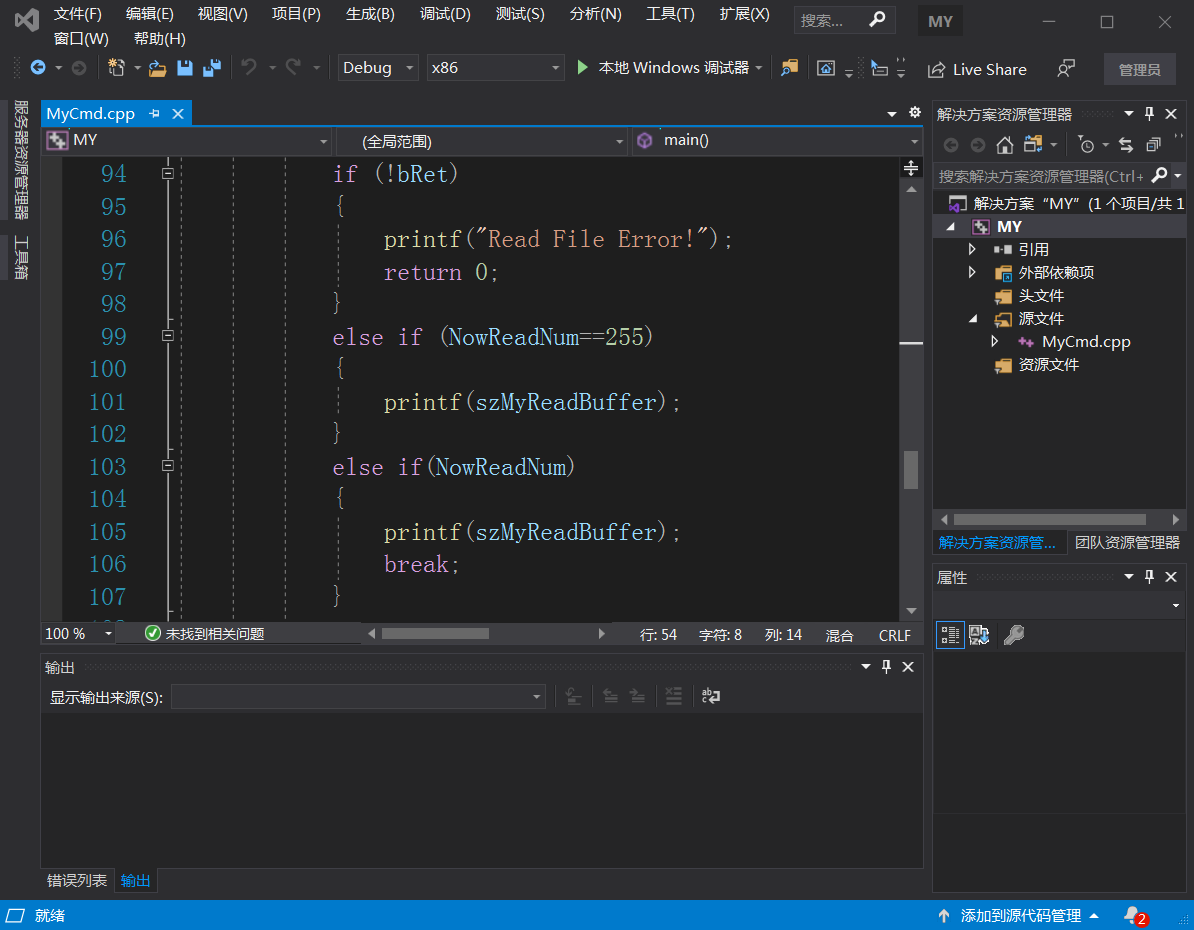Click 未找到相关问题 status indicator

coord(205,634)
